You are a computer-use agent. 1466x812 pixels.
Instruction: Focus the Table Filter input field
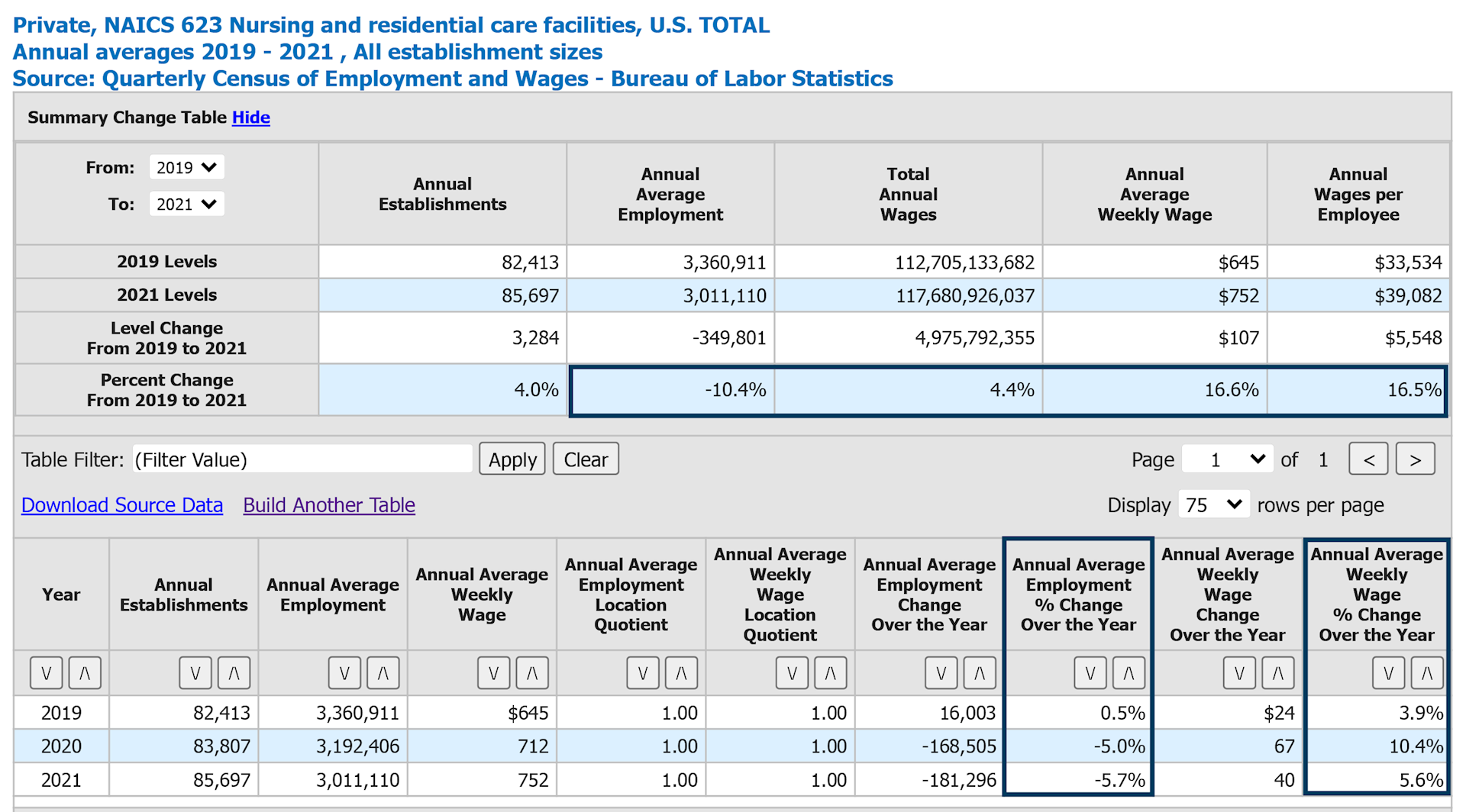(x=302, y=459)
